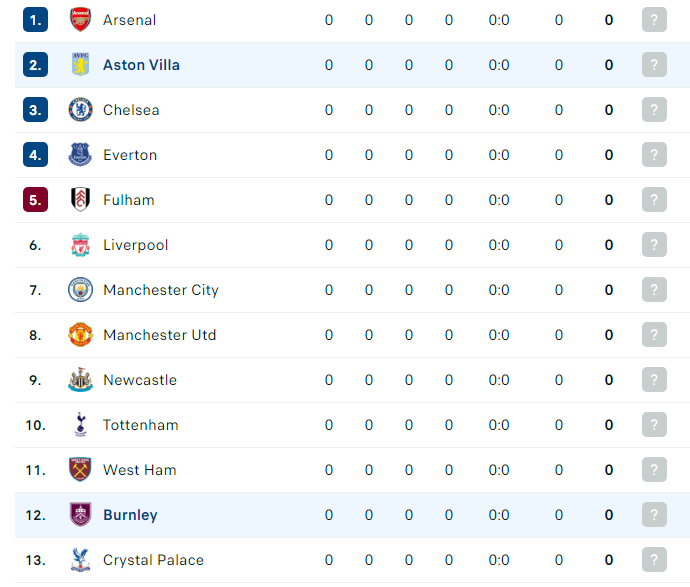Screen dimensions: 690x587
Task: Click the form question mark in Tottenham row
Action: (x=654, y=425)
